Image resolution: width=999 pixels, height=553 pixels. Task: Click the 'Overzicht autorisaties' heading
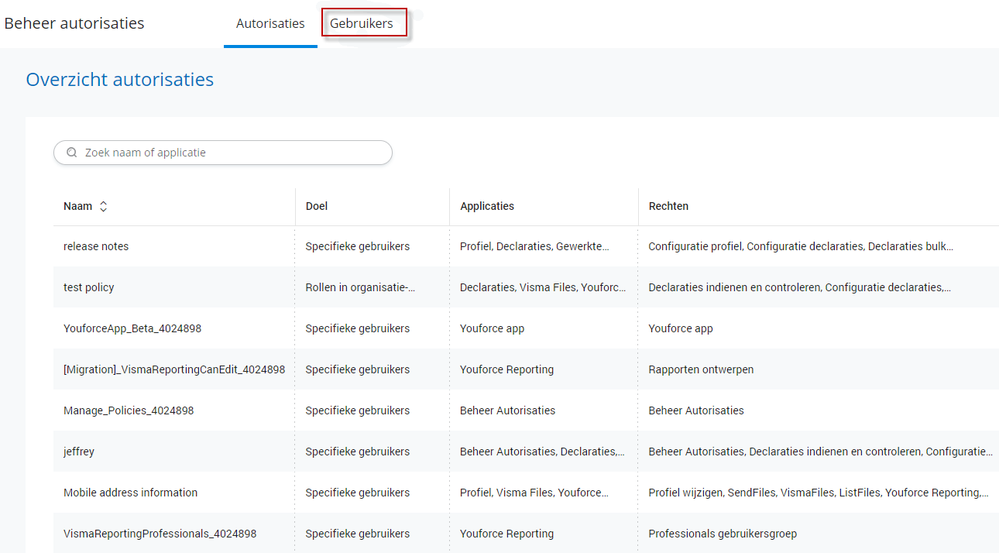click(x=120, y=79)
